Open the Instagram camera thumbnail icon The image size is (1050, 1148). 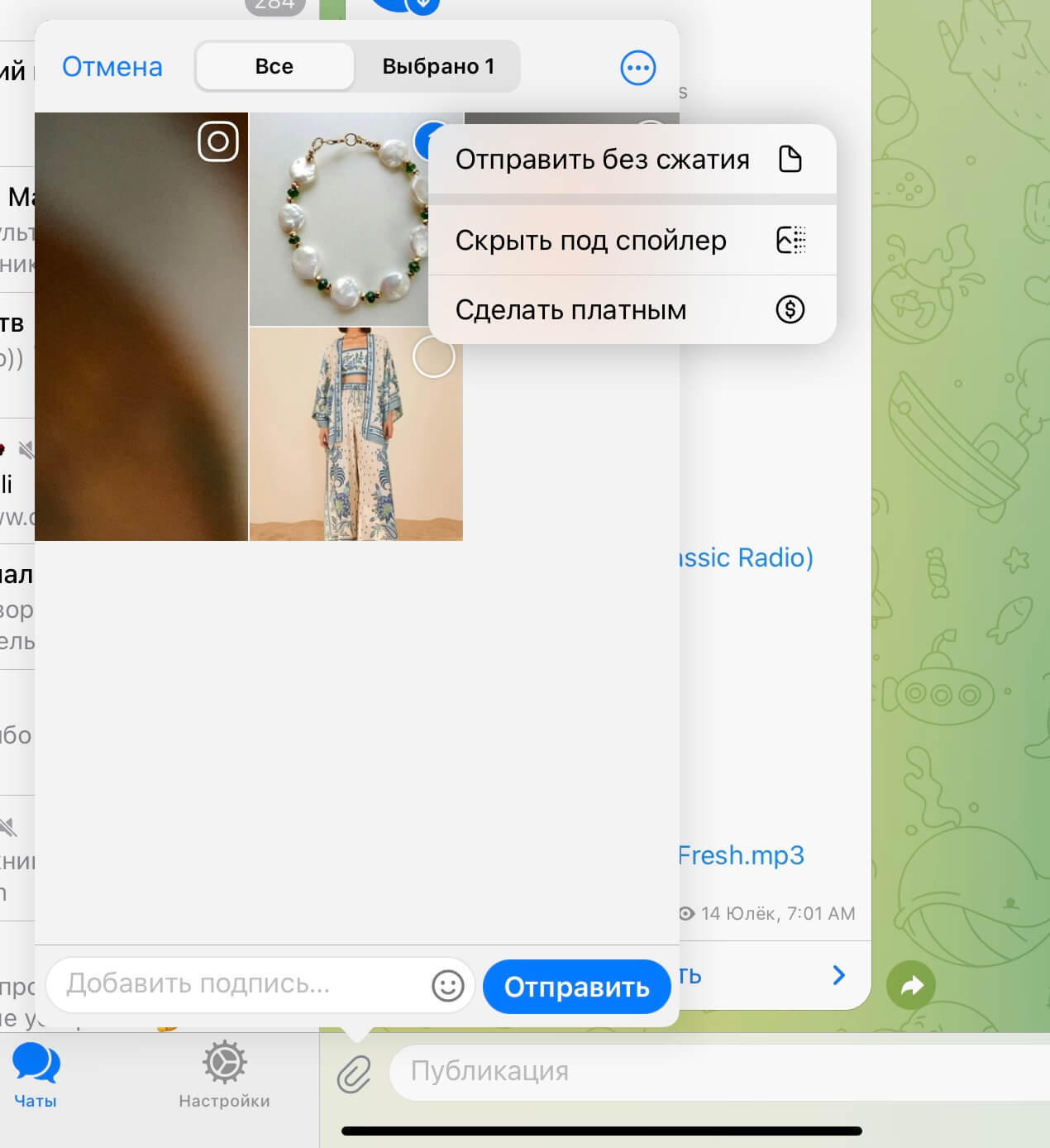(218, 142)
